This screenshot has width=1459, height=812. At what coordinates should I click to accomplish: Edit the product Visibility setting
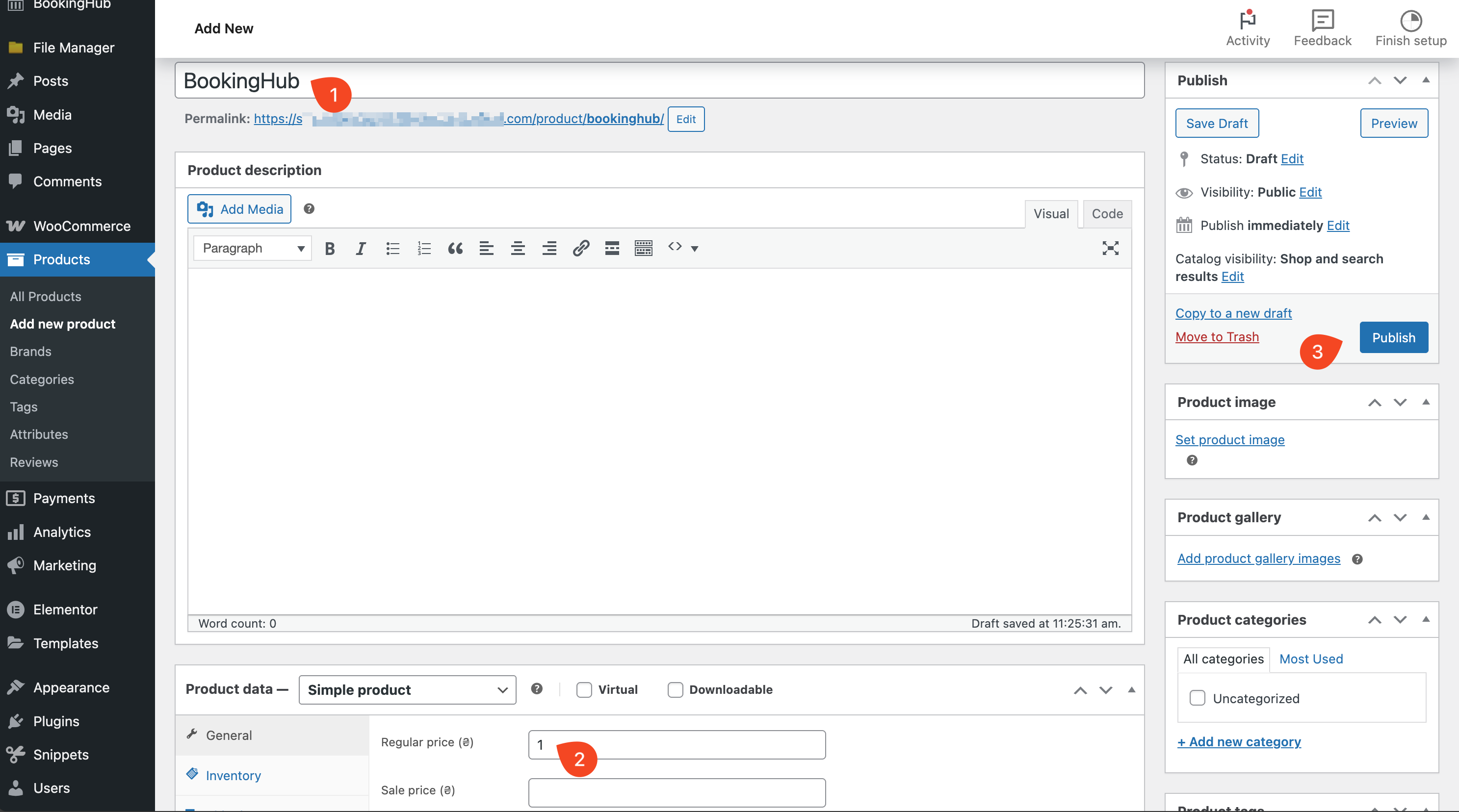click(x=1310, y=192)
